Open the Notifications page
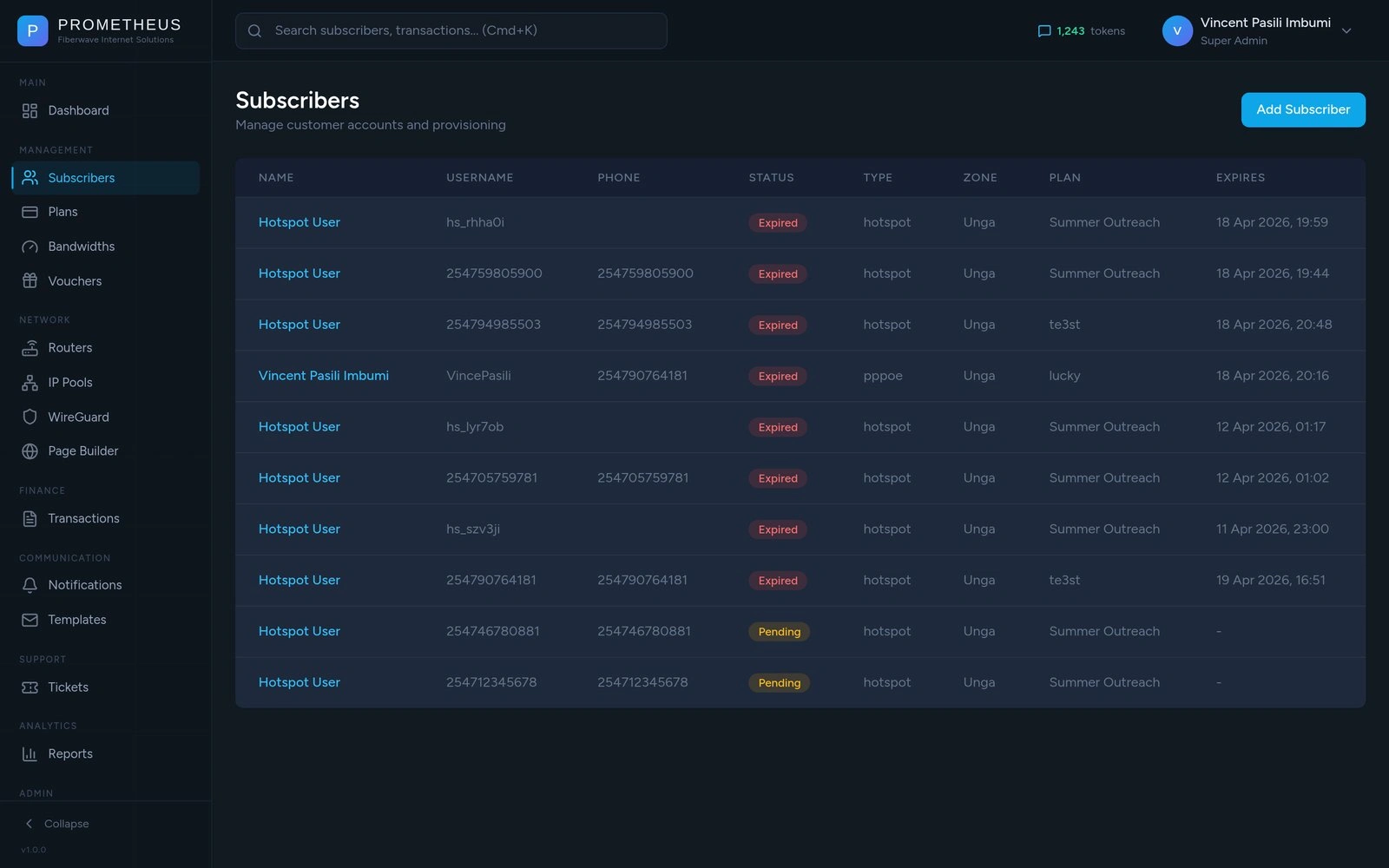 point(106,586)
